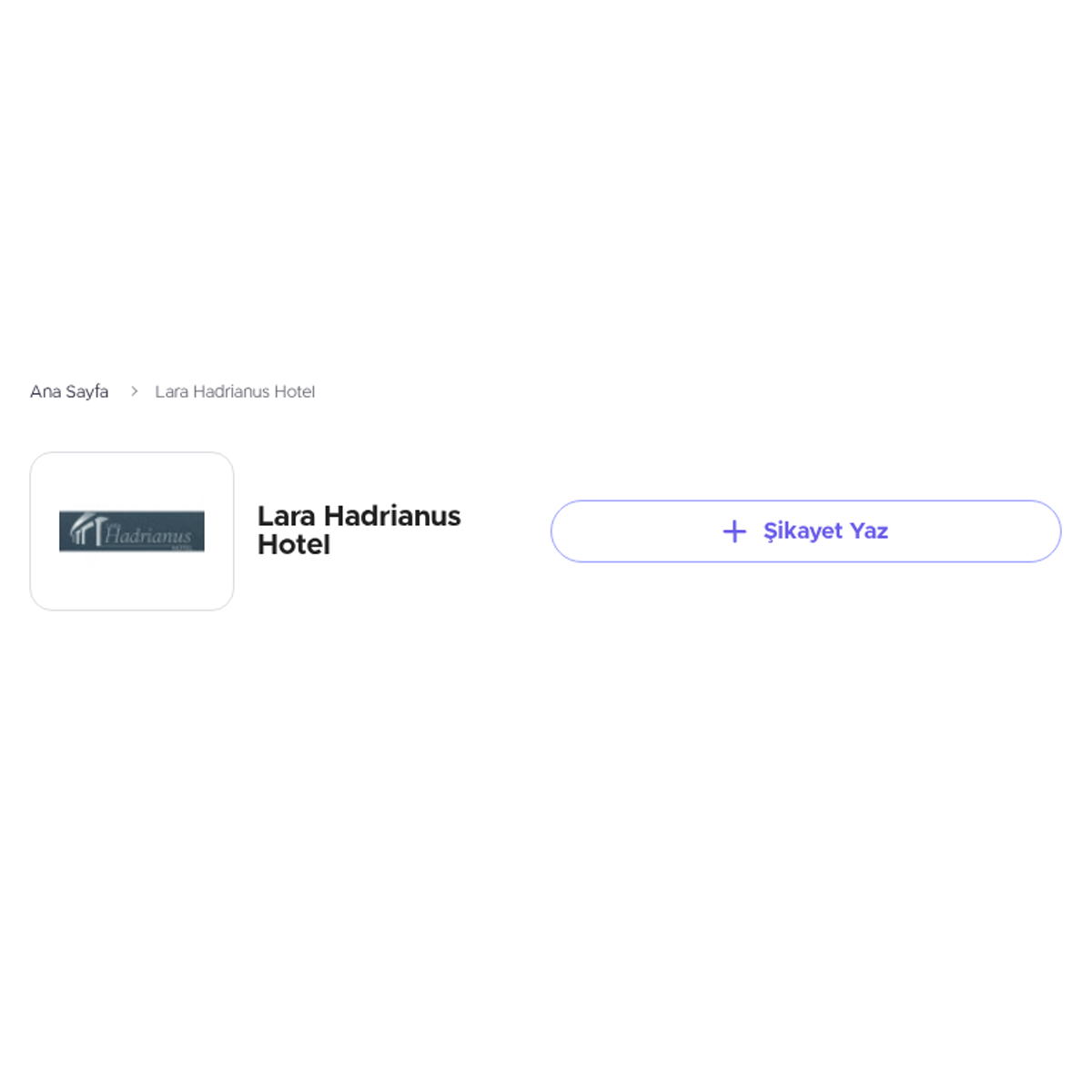Go to Ana Sayfa breadcrumb link

click(69, 391)
